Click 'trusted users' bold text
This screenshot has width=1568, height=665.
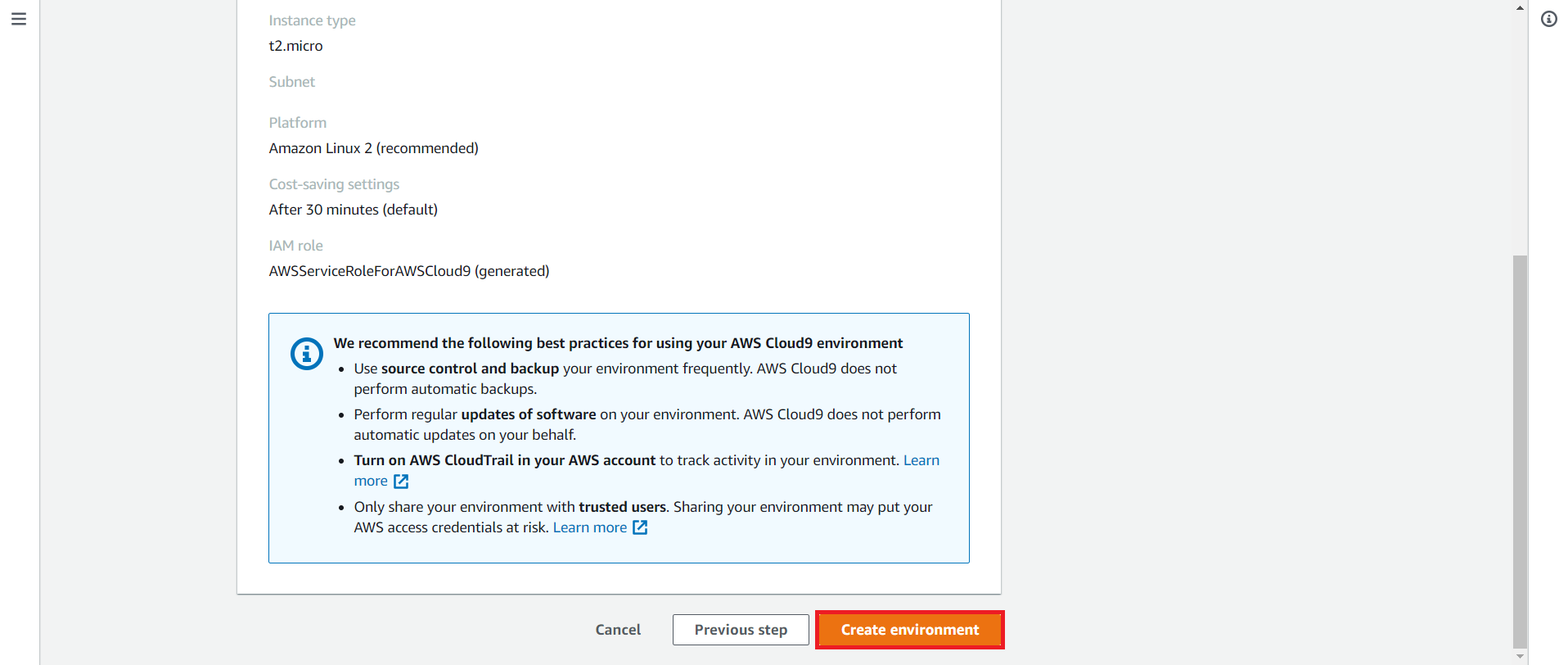(x=622, y=507)
